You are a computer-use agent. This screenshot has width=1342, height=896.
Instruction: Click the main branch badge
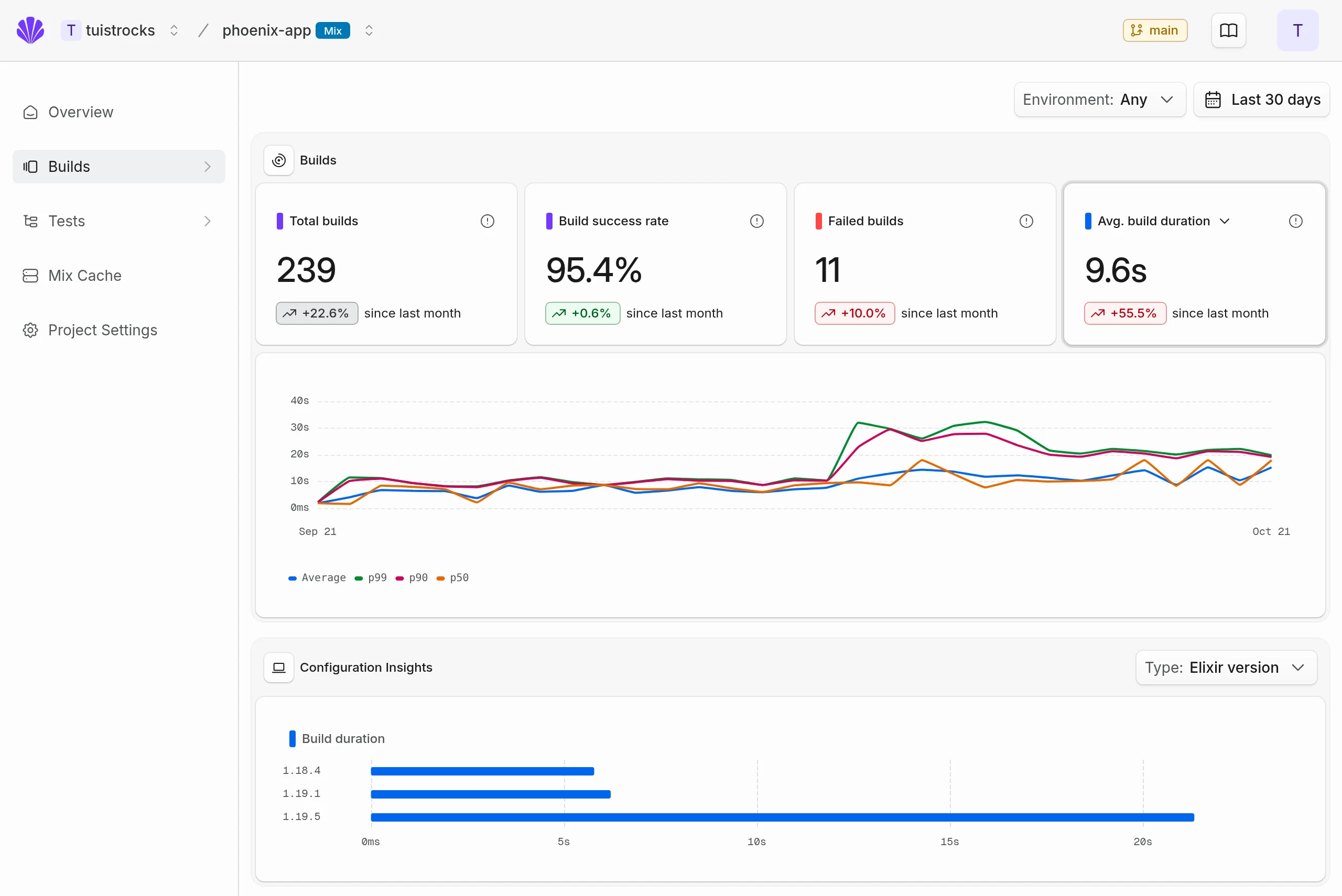click(1154, 30)
